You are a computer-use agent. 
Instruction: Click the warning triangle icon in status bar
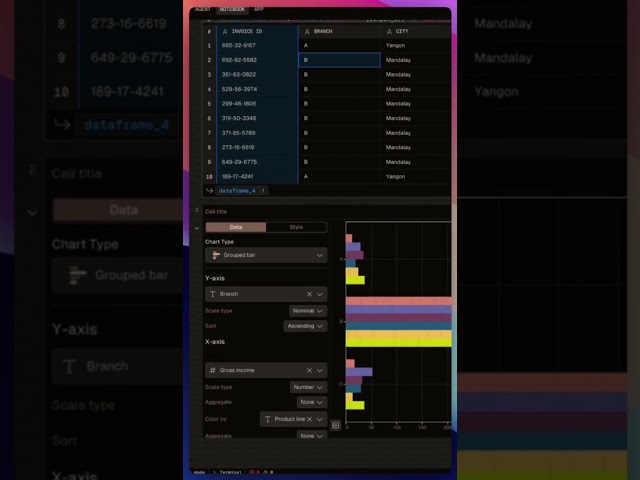pos(265,472)
